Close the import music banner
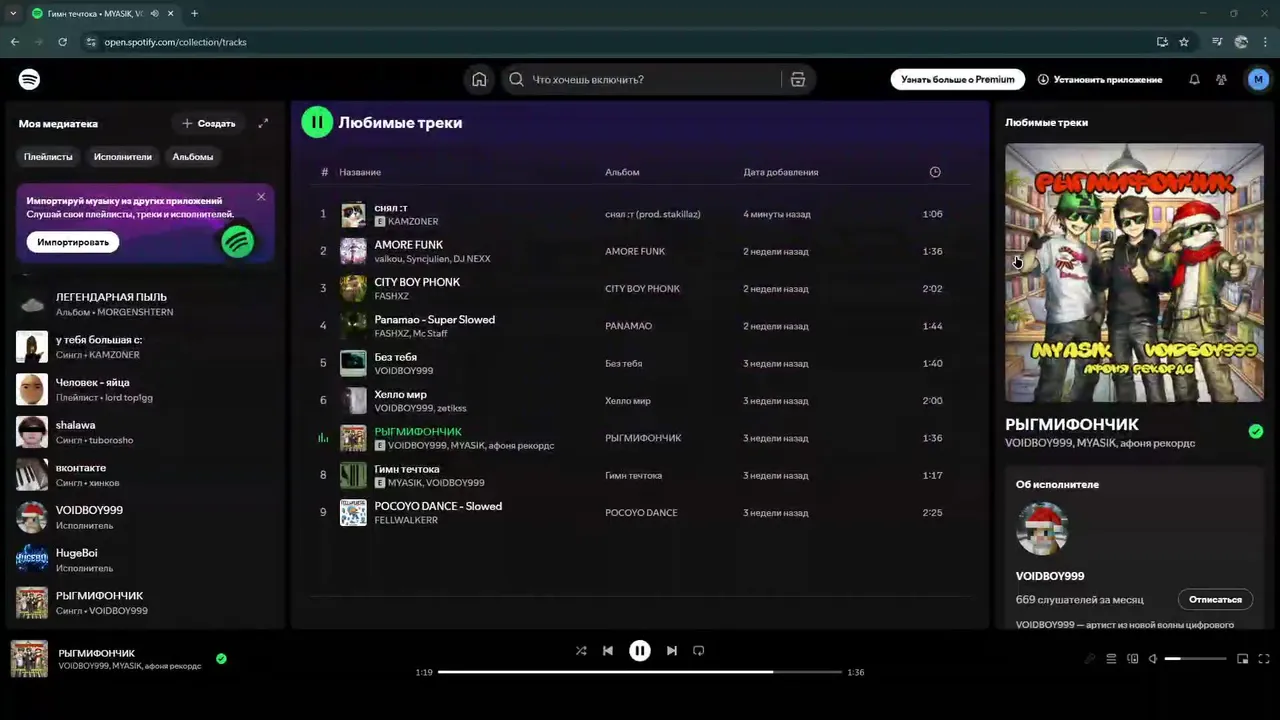The height and width of the screenshot is (720, 1280). (261, 196)
